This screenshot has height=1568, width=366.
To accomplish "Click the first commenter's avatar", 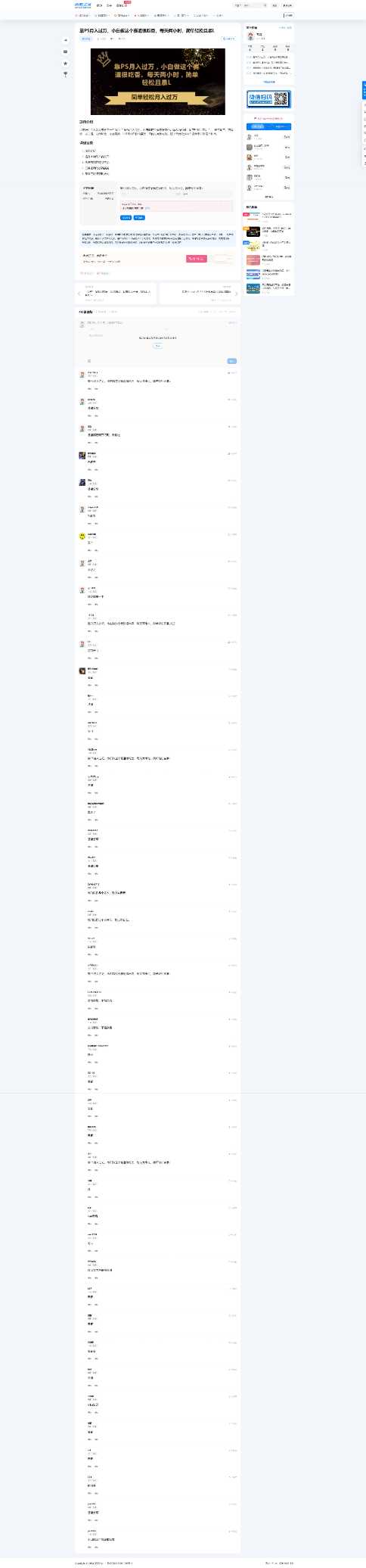I will 82,375.
